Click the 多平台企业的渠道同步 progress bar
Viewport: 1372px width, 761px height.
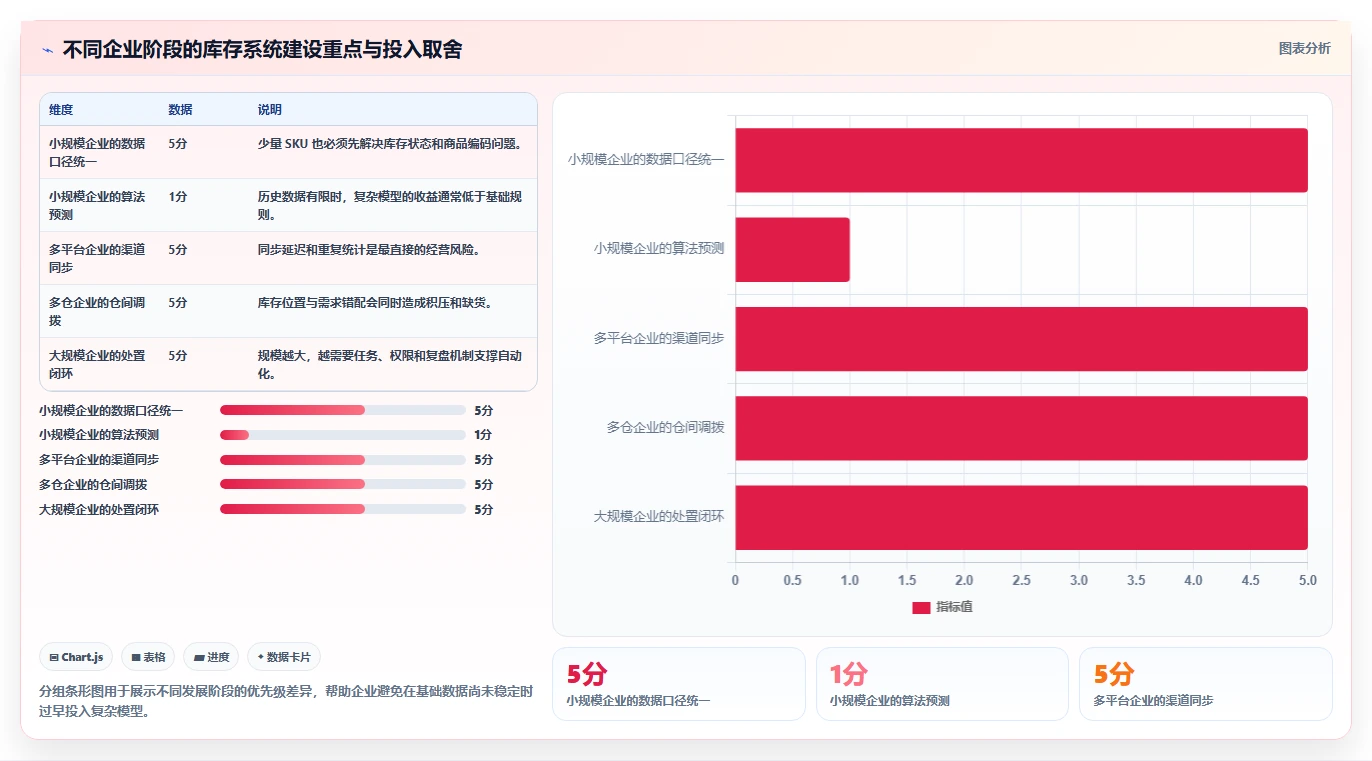click(343, 460)
